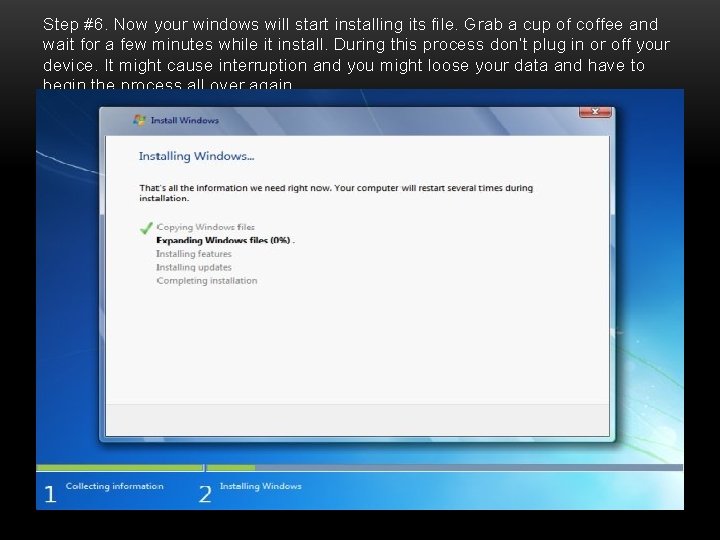Click the large number 2 stage indicator
720x540 pixels.
click(205, 495)
